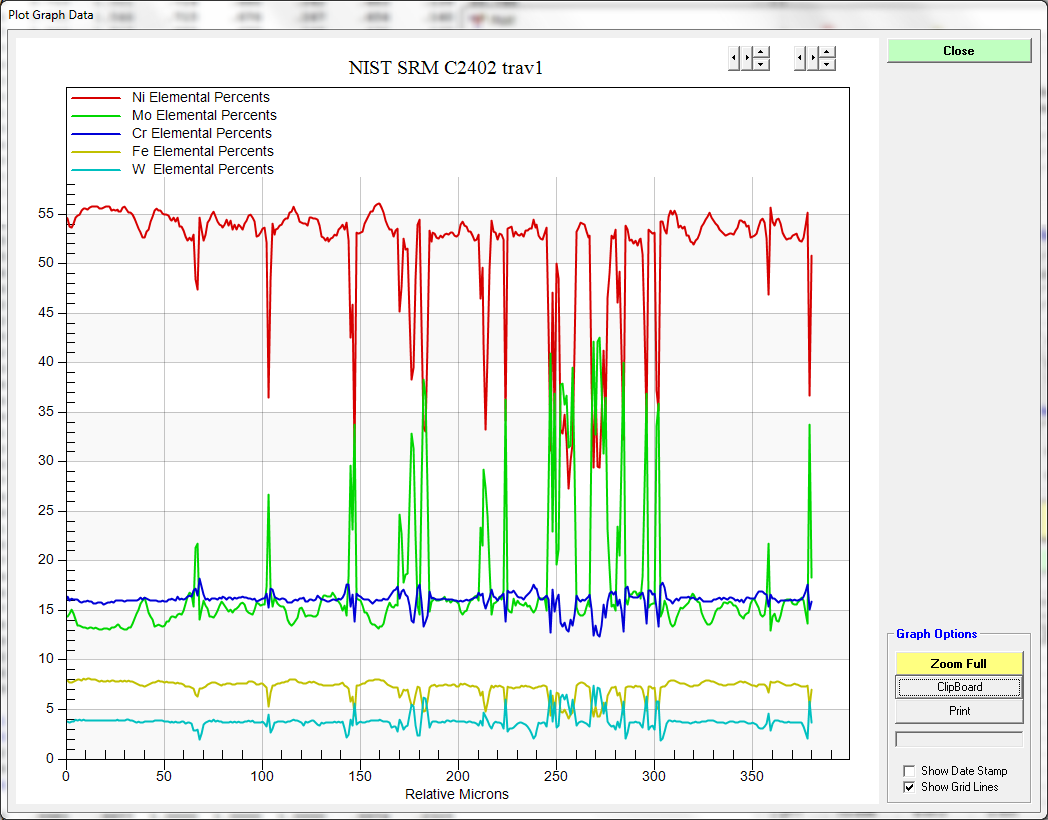
Task: Click the Ni Elemental Percents legend entry
Action: point(200,97)
